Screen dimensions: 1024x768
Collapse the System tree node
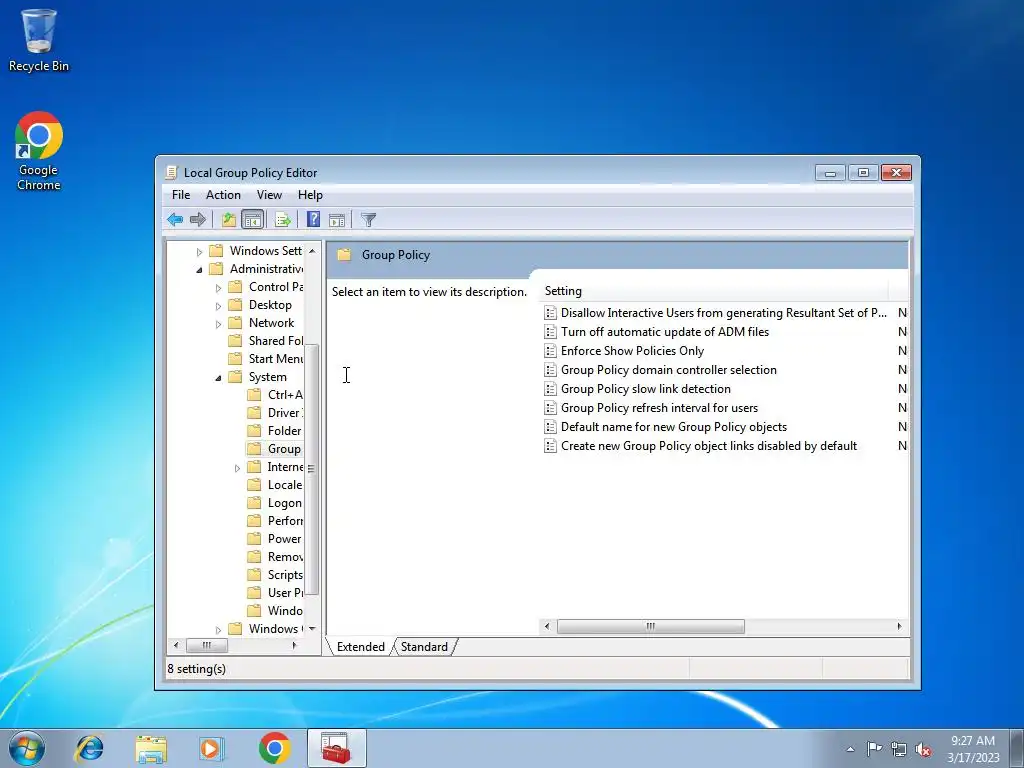tap(218, 377)
